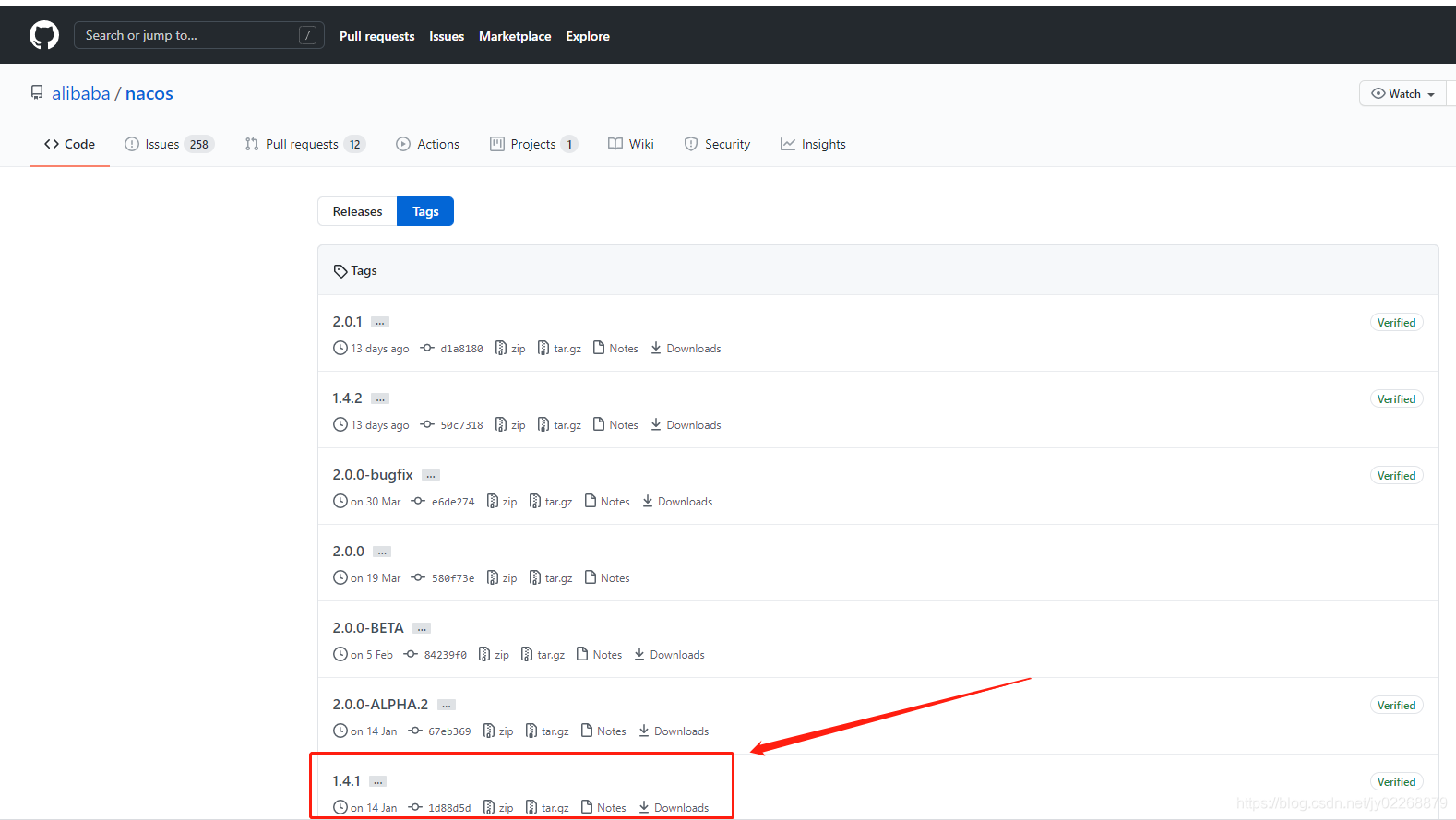Click the commit icon next to 1d88d5d
1456x820 pixels.
coord(415,807)
